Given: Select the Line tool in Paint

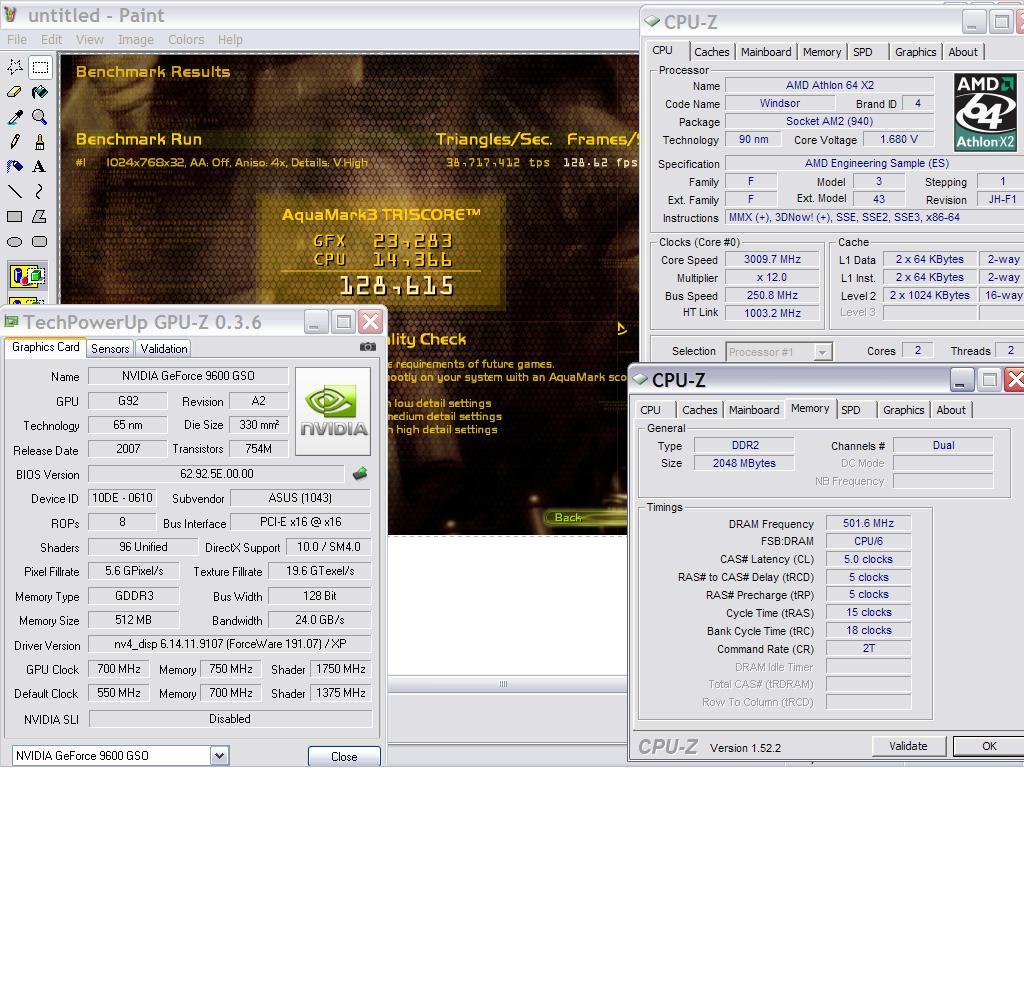Looking at the screenshot, I should 15,191.
